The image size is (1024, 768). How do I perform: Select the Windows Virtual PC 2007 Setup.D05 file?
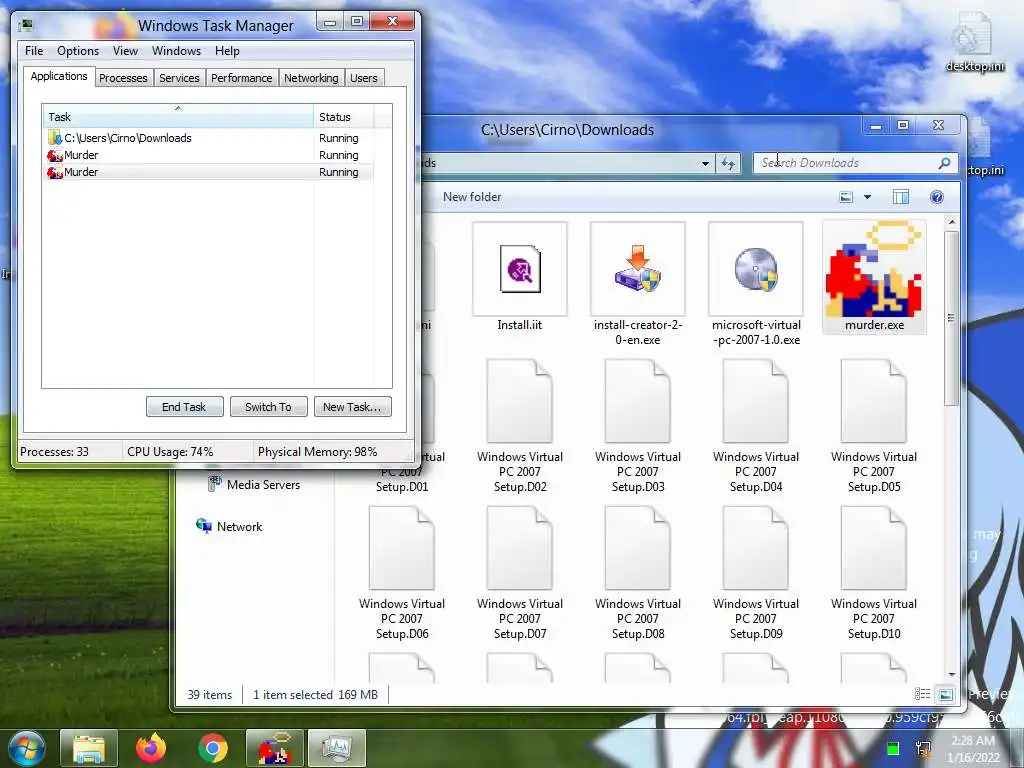[x=874, y=426]
